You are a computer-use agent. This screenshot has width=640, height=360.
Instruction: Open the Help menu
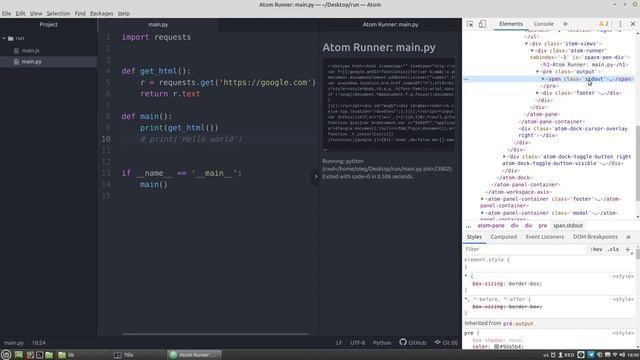pyautogui.click(x=124, y=13)
